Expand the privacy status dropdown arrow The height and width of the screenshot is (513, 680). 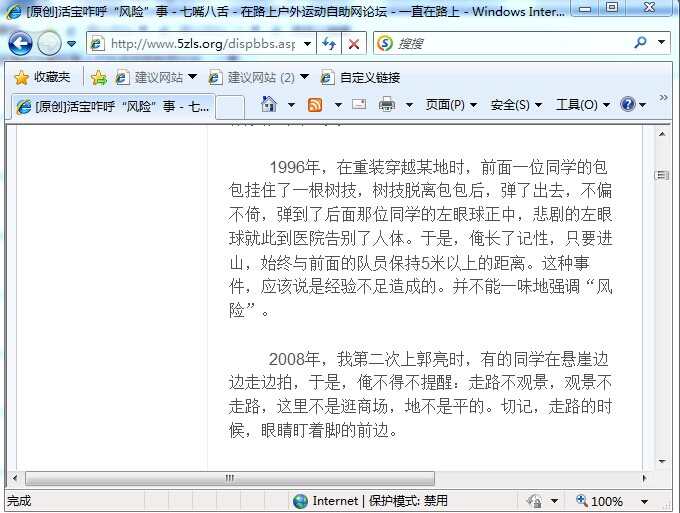tap(554, 501)
